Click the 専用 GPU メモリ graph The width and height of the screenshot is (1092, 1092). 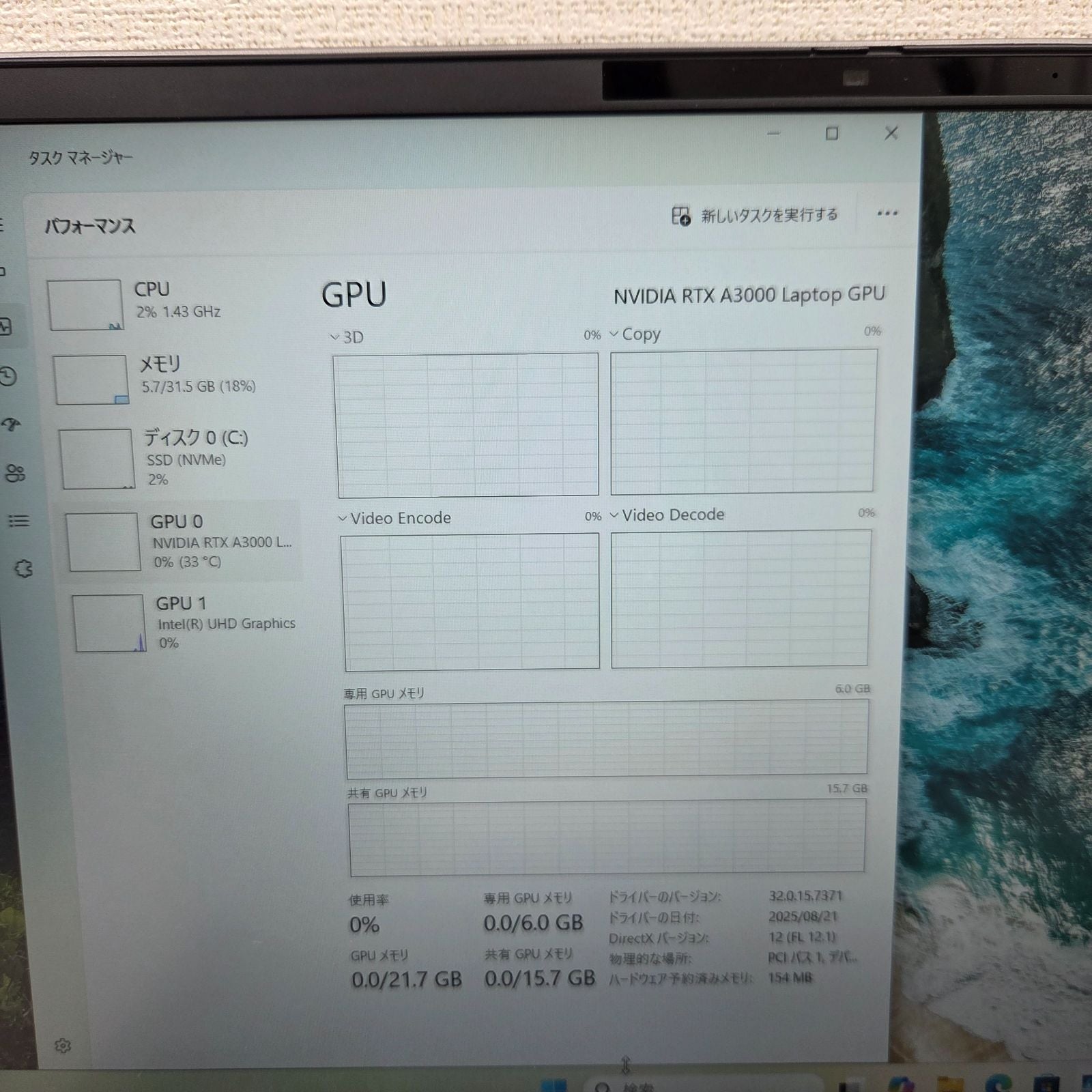[x=607, y=738]
